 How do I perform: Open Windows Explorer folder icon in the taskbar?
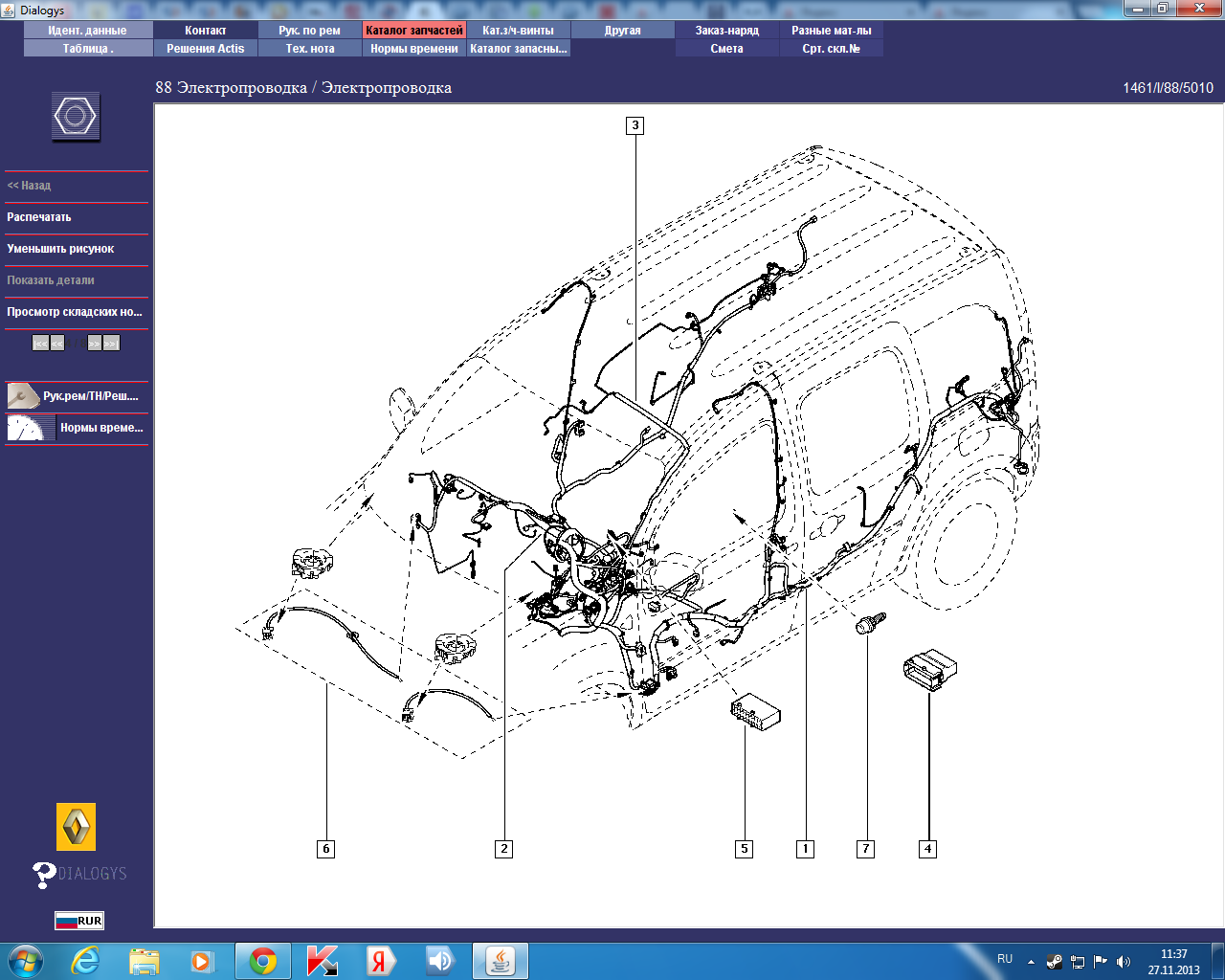pos(145,961)
